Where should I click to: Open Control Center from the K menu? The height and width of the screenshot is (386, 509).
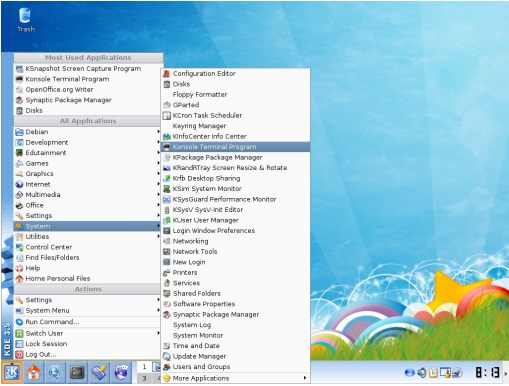[87, 247]
